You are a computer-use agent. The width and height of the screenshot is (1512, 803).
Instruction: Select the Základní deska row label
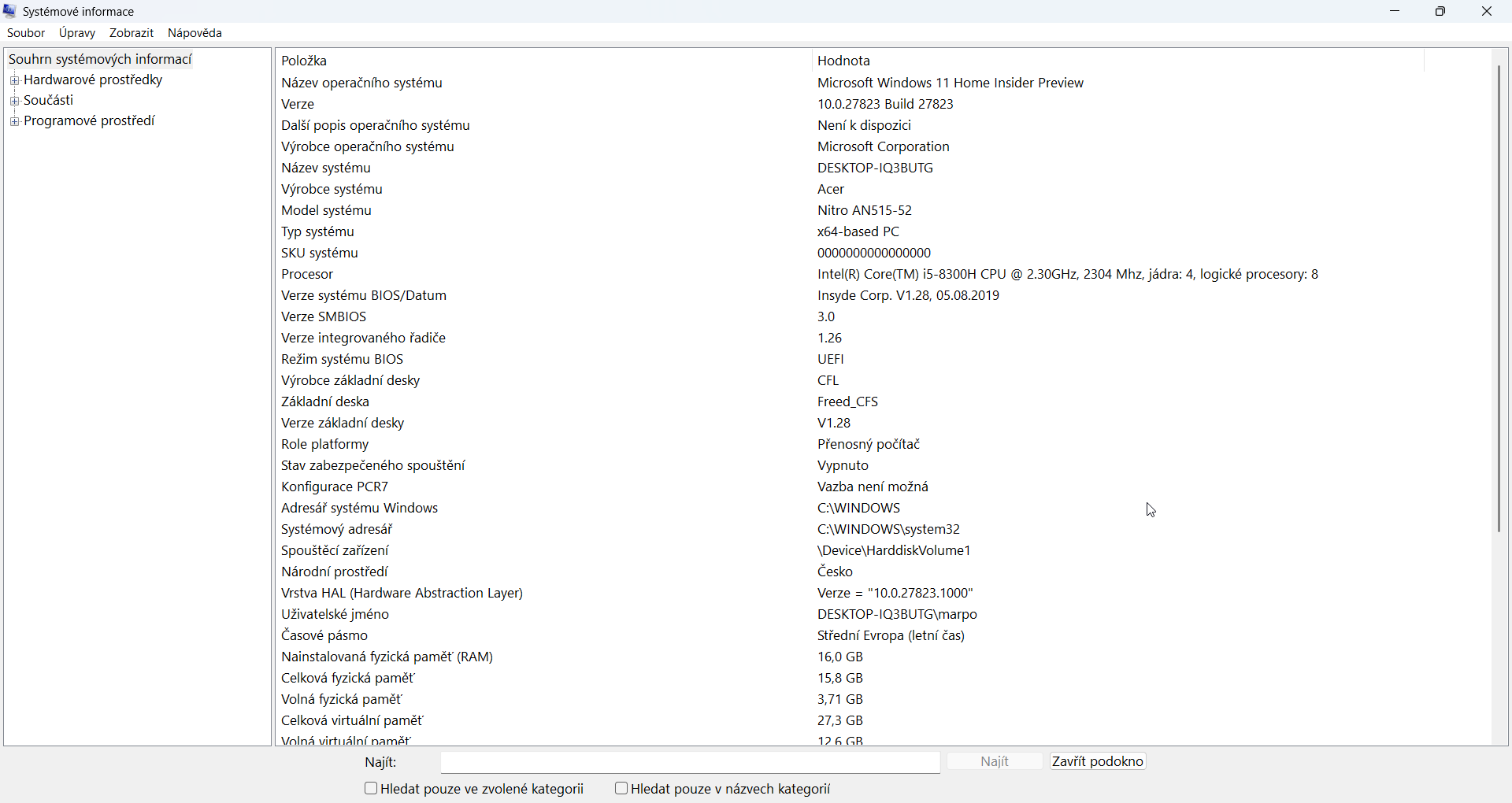click(x=325, y=401)
